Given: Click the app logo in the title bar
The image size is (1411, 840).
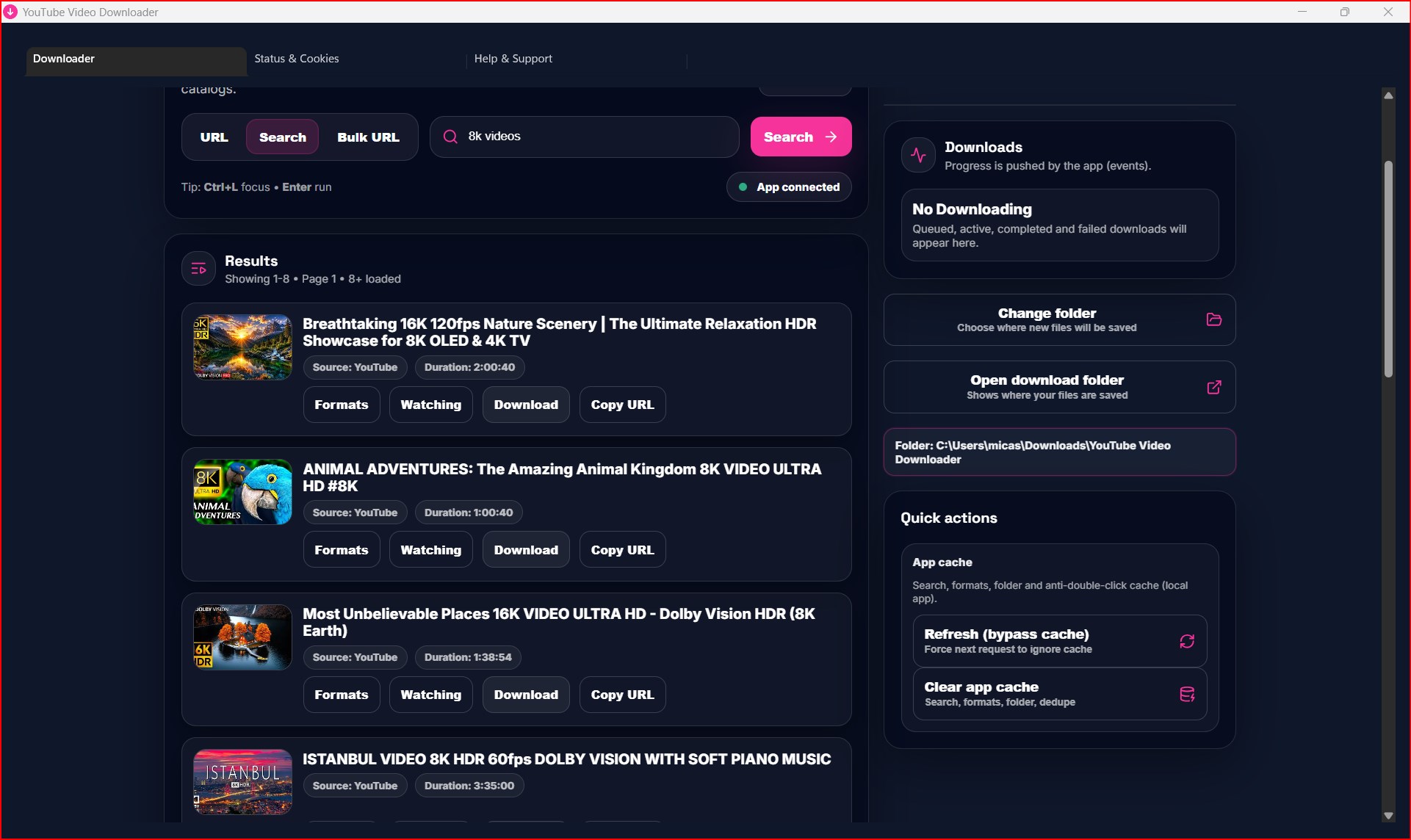Looking at the screenshot, I should click(10, 12).
